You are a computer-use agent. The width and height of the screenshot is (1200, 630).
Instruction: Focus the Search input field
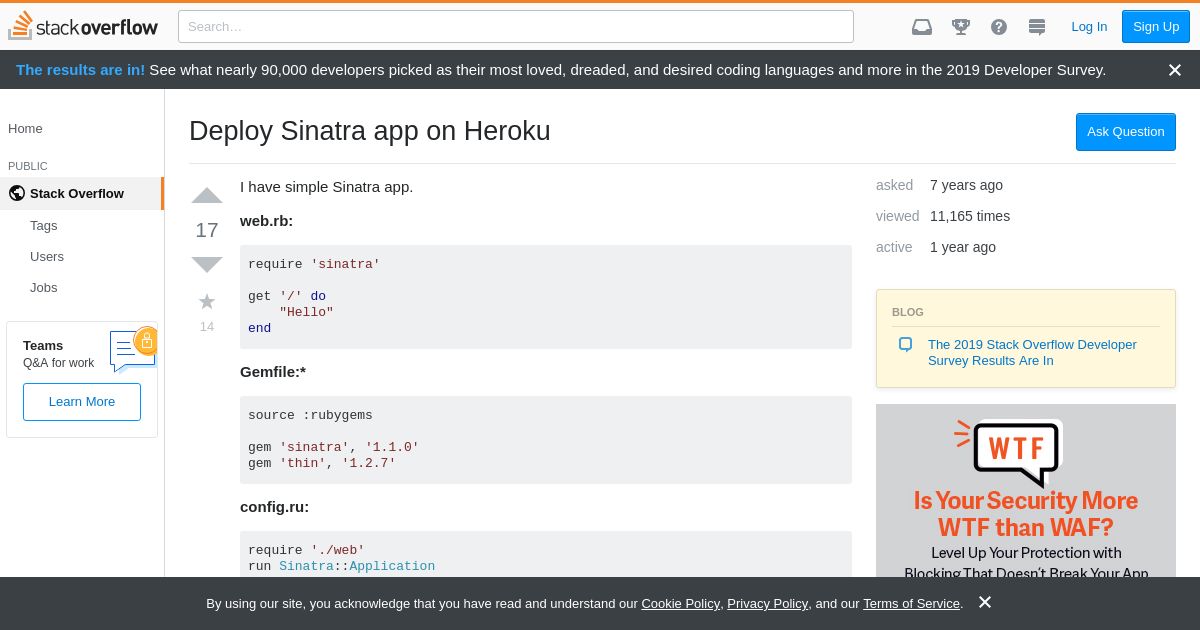click(516, 27)
